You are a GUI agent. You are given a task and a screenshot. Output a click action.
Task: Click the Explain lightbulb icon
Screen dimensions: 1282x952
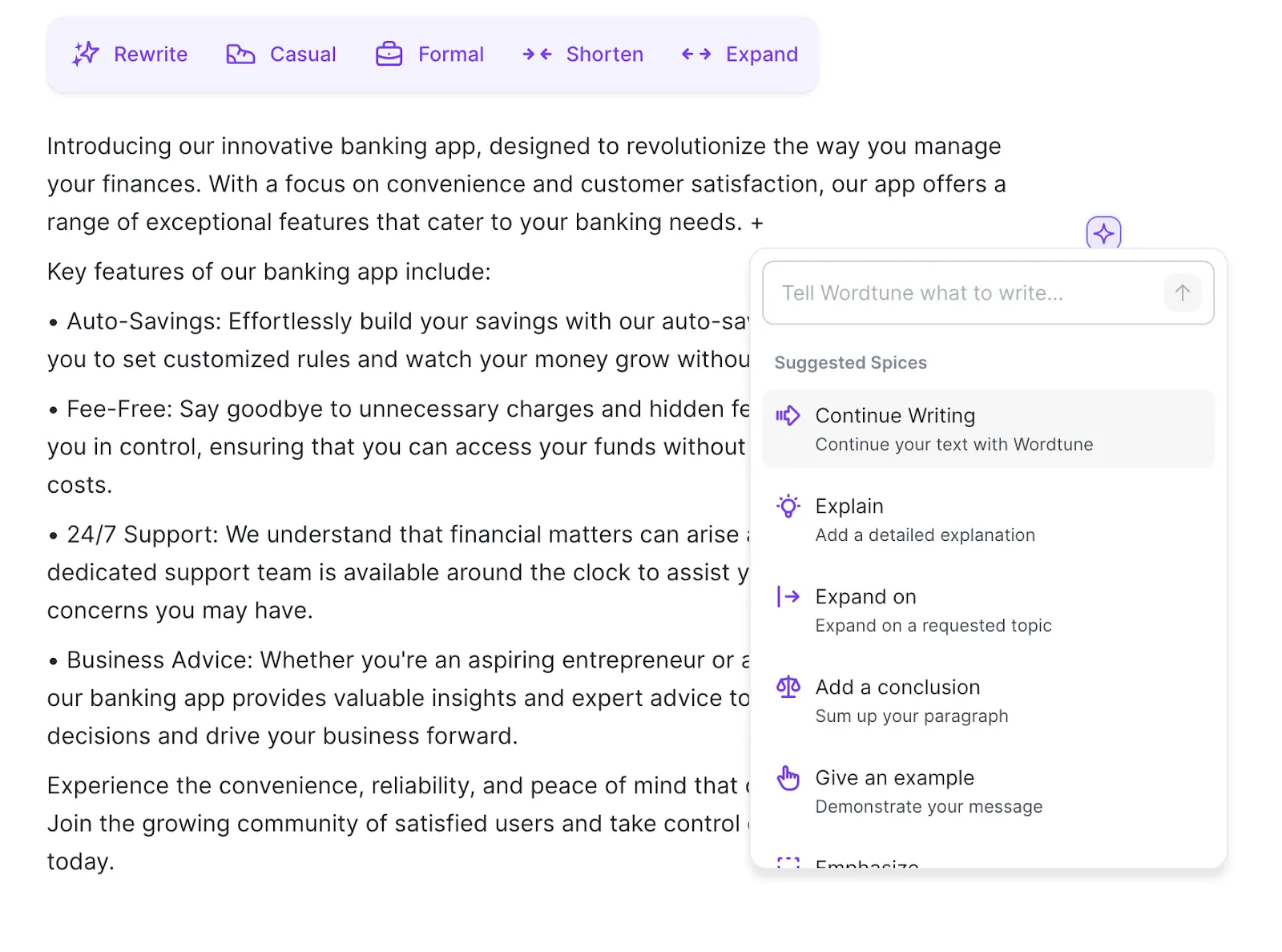788,506
